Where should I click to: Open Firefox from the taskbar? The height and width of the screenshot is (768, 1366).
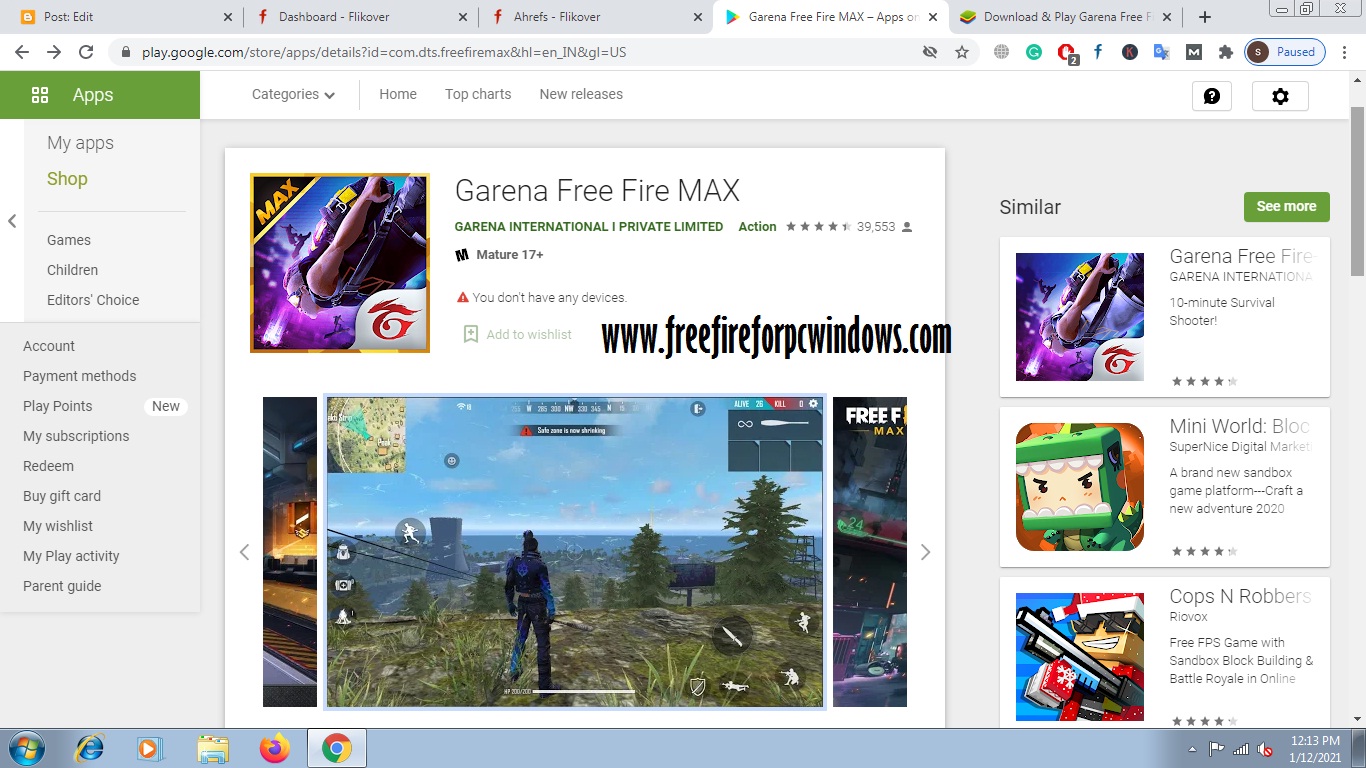[x=274, y=748]
